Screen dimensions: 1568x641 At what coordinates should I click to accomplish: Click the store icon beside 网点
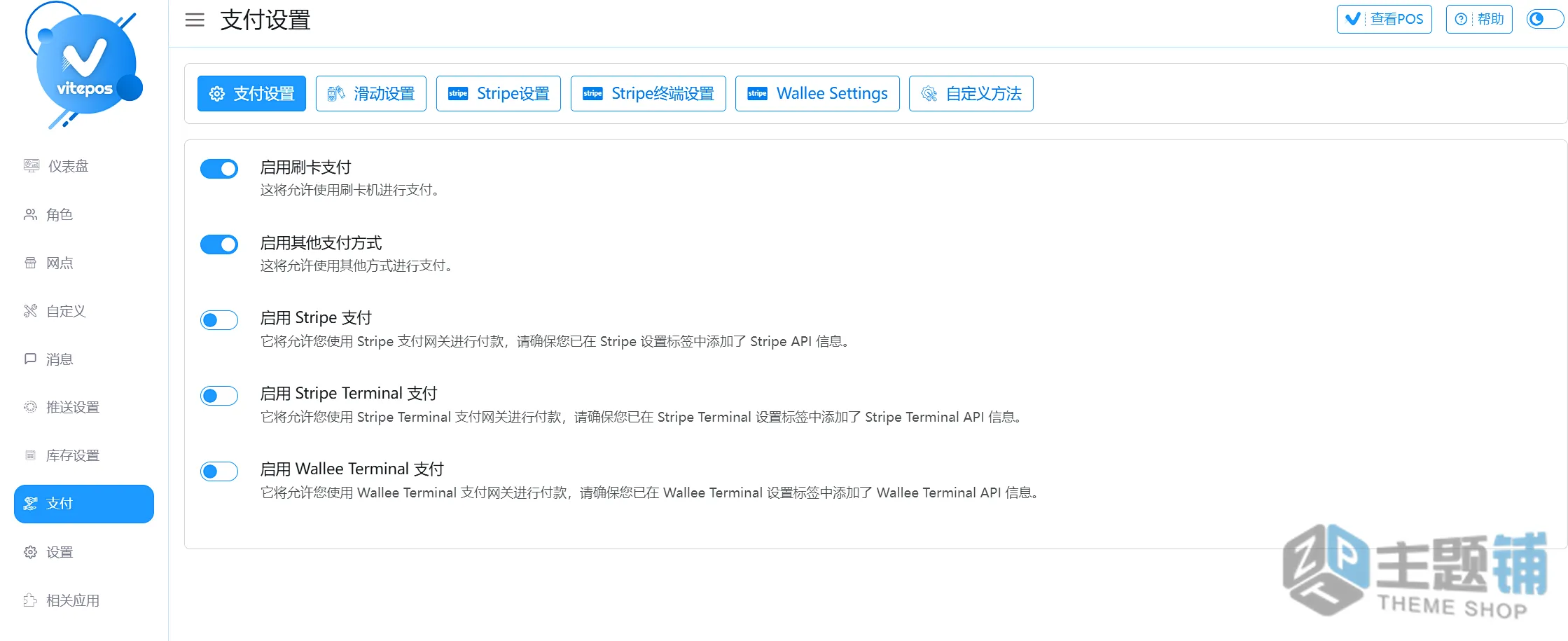pos(30,263)
